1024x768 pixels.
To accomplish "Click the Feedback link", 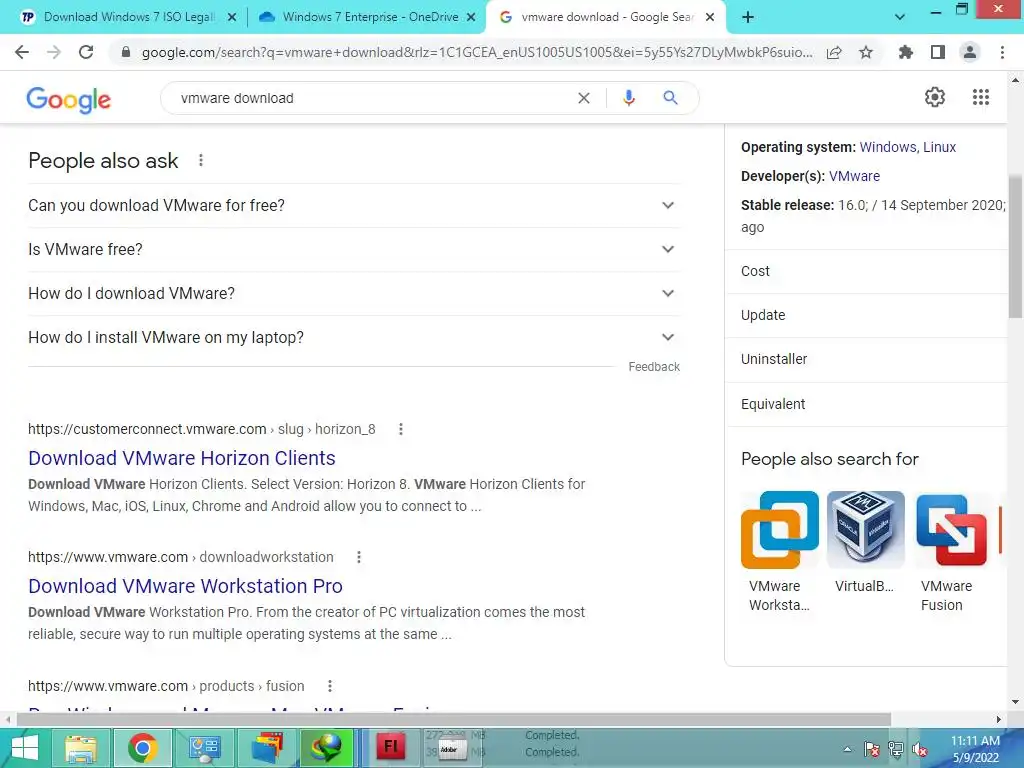I will tap(654, 366).
